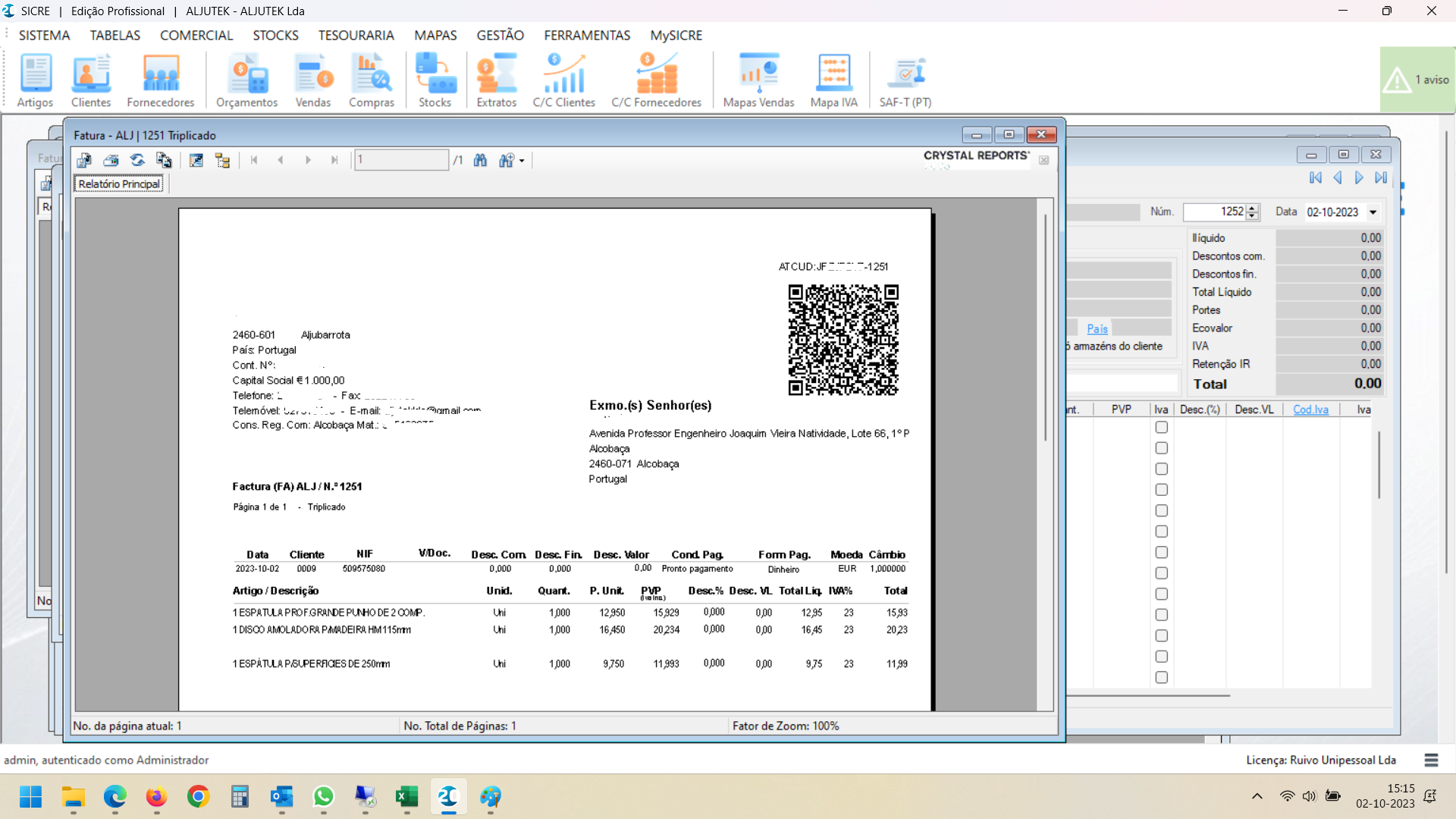Open the SISTEMA menu
The height and width of the screenshot is (819, 1456).
(44, 36)
